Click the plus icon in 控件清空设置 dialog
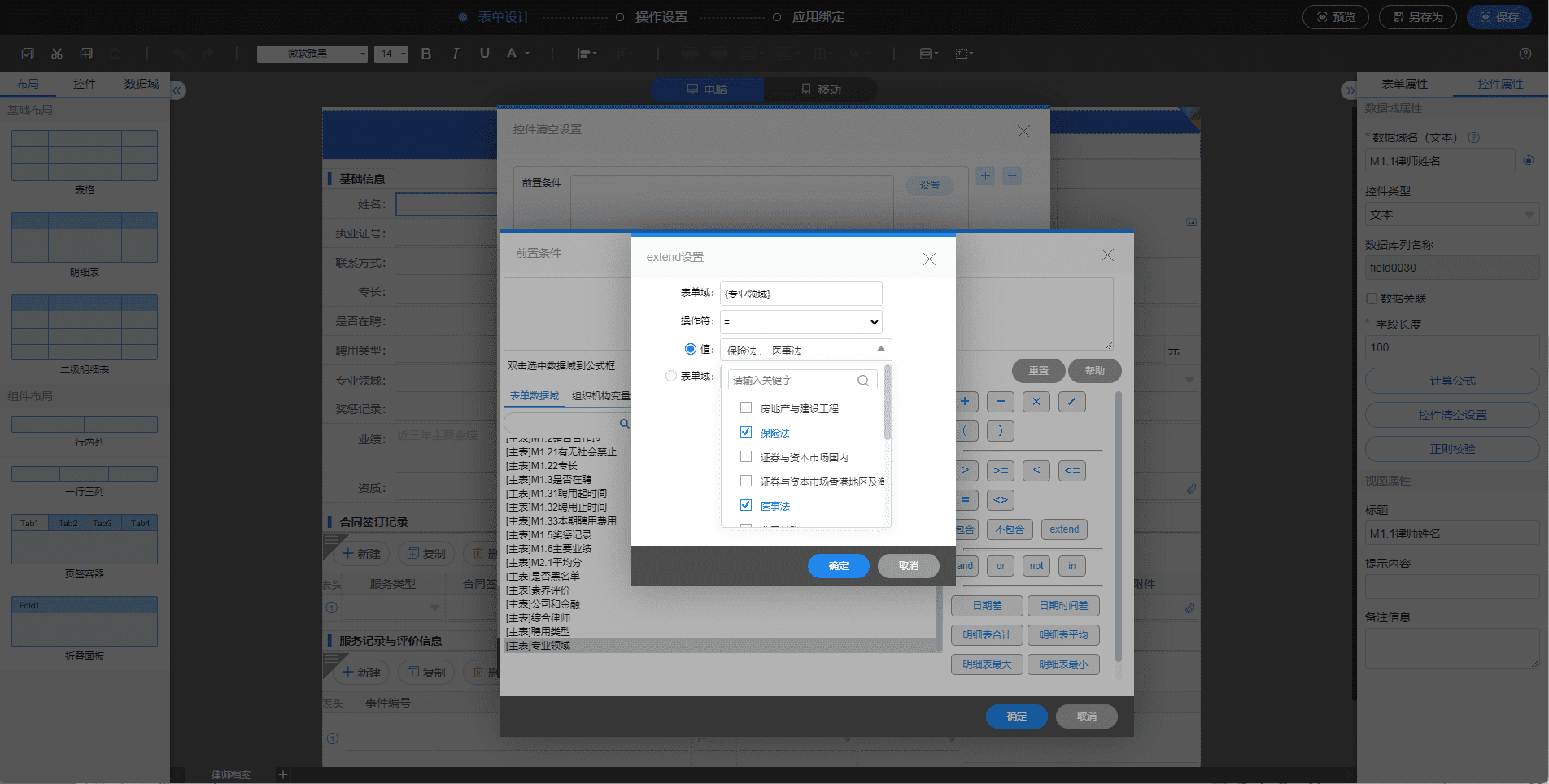 coord(985,176)
